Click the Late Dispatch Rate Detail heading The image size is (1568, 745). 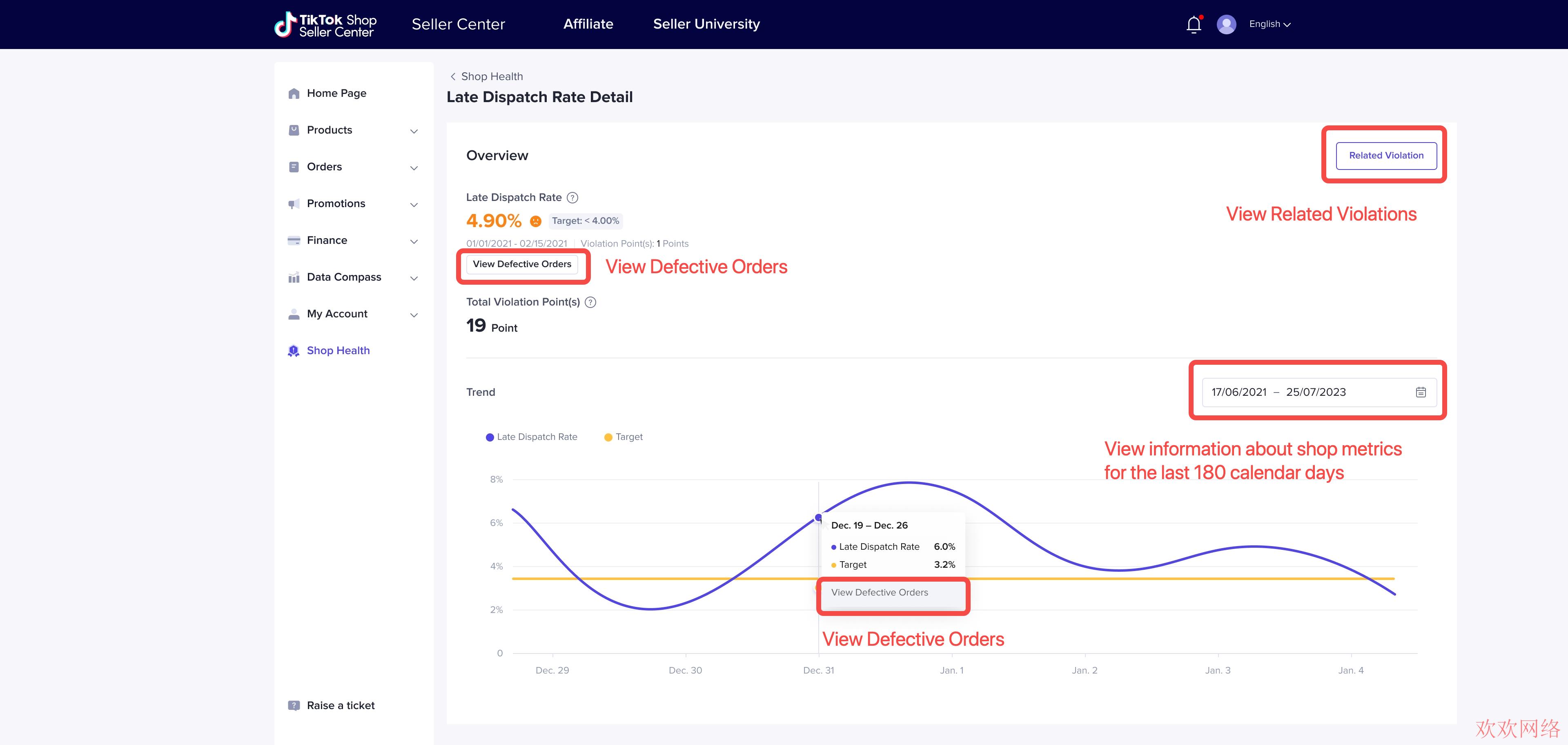pos(539,97)
